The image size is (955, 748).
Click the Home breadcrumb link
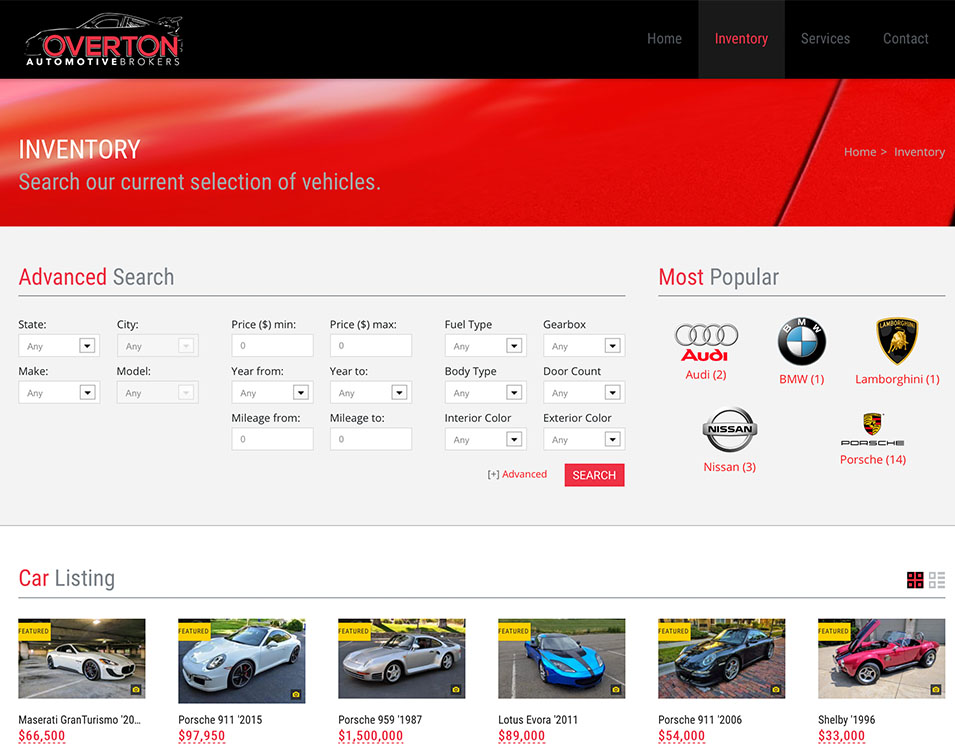point(860,152)
